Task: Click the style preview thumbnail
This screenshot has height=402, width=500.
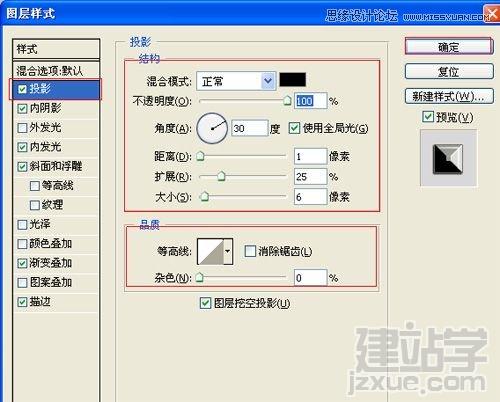Action: pyautogui.click(x=448, y=159)
